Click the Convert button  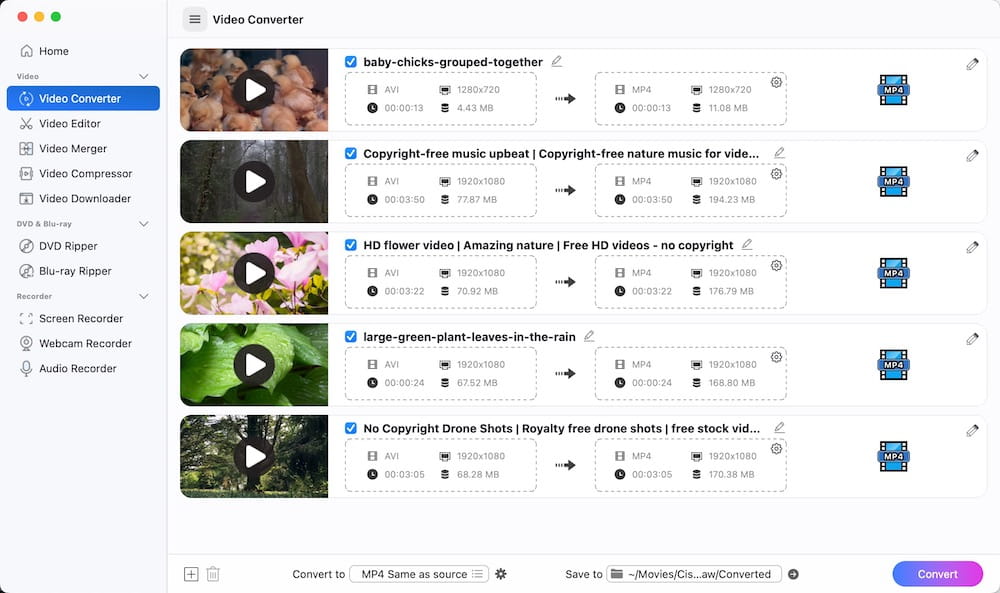[938, 574]
